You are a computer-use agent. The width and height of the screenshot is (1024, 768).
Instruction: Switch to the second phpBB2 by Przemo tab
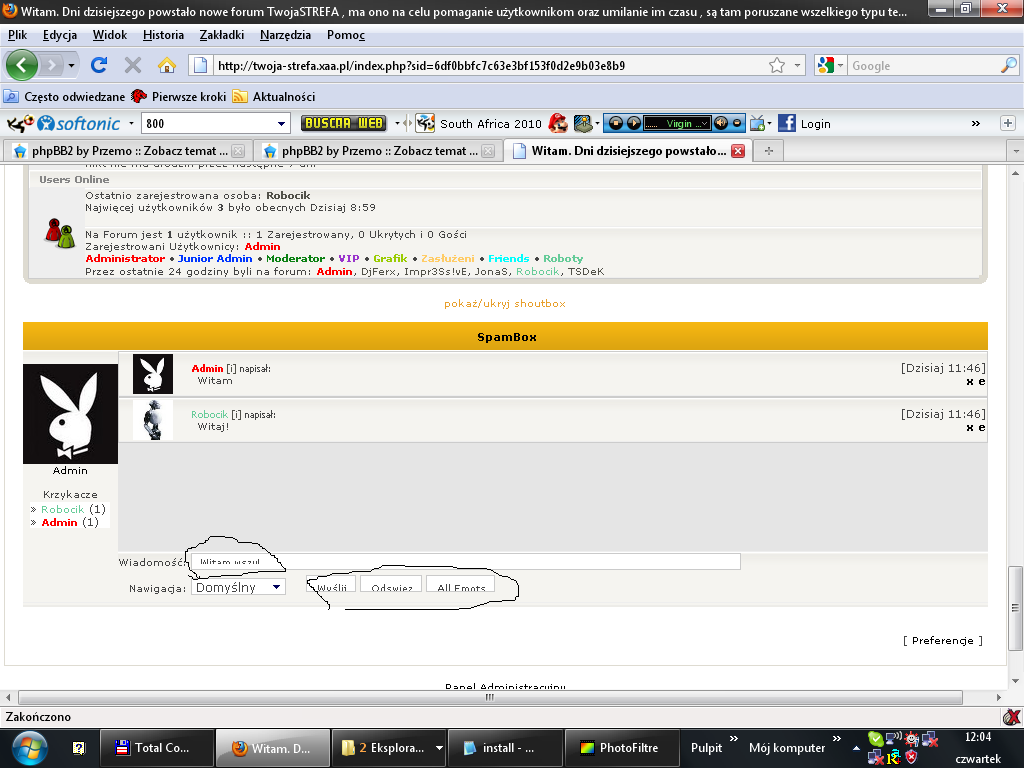(376, 151)
